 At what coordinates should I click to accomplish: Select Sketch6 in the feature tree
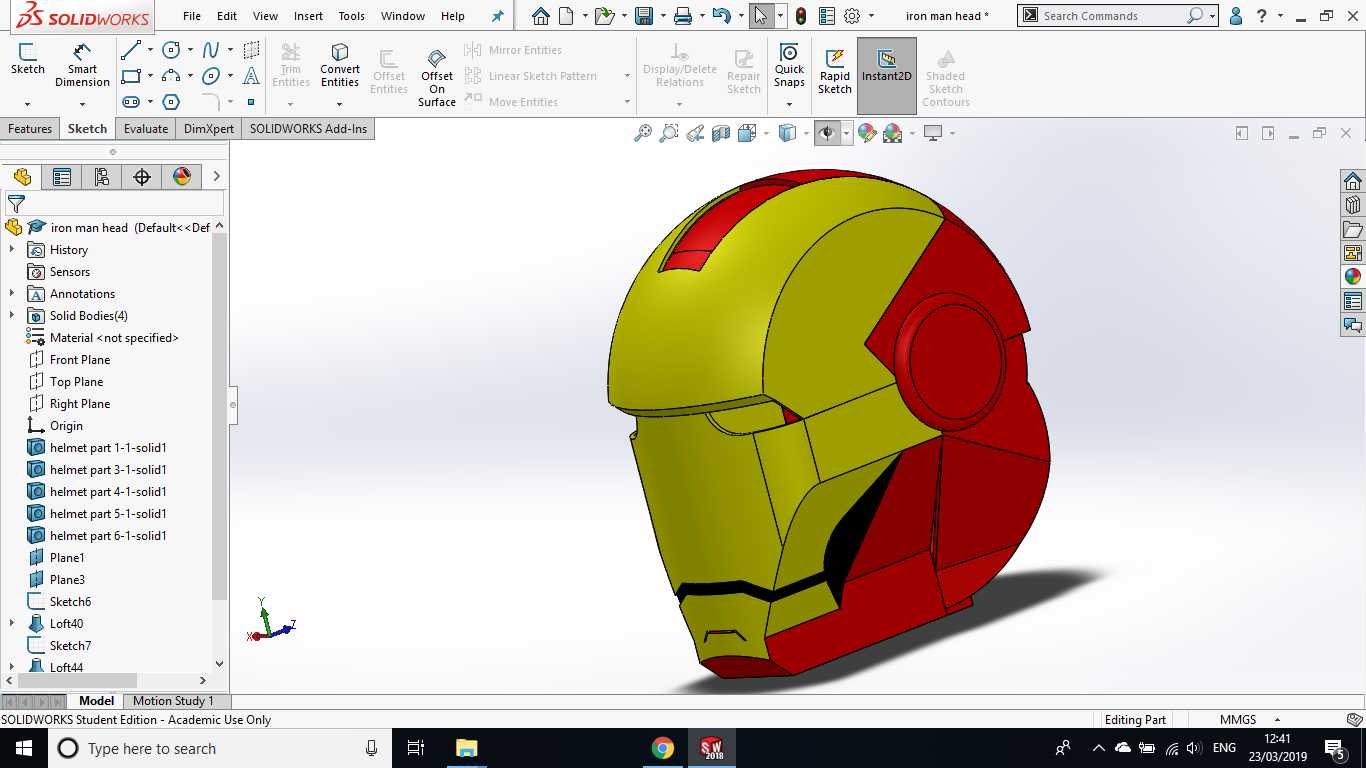tap(70, 602)
